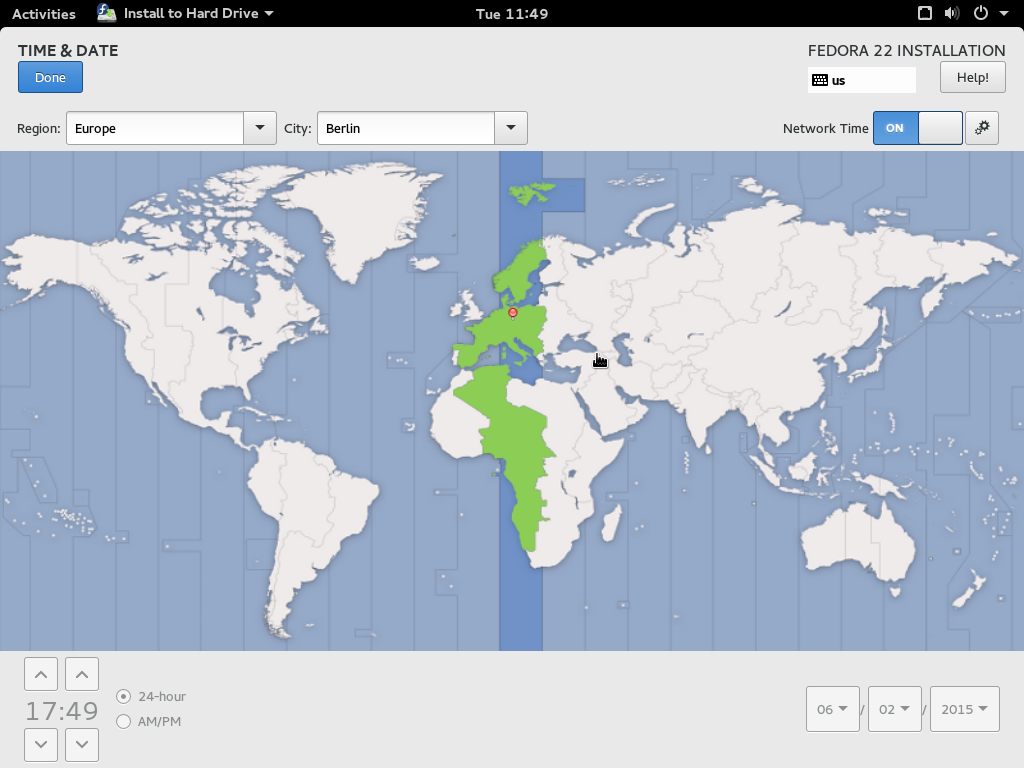Image resolution: width=1024 pixels, height=768 pixels.
Task: Toggle the Network Time switch
Action: click(917, 128)
